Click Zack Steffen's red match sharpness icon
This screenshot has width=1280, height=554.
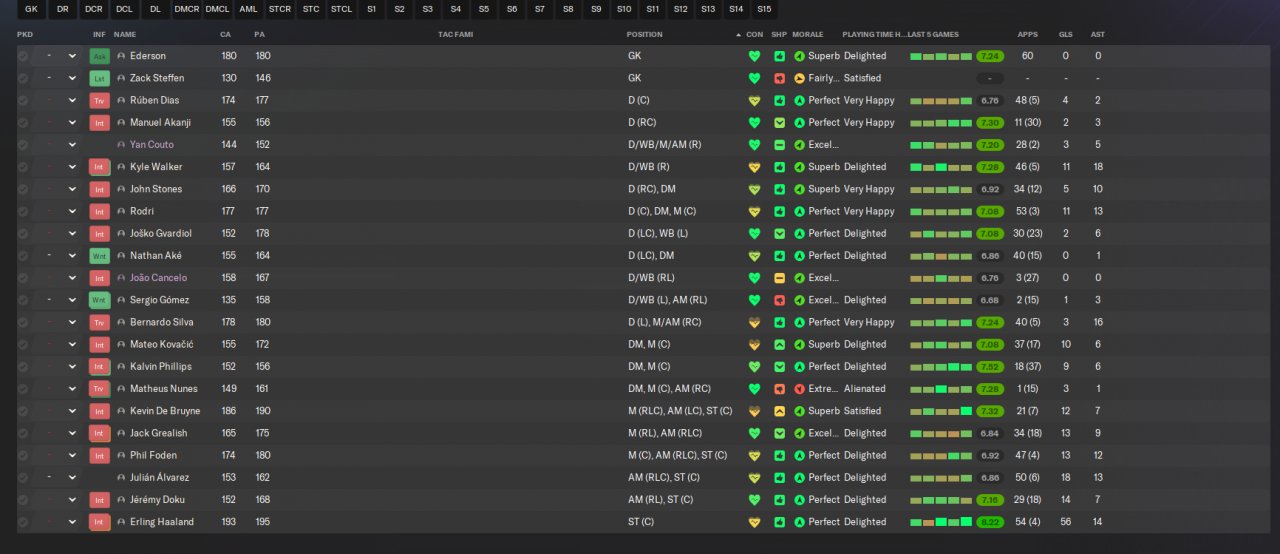779,78
